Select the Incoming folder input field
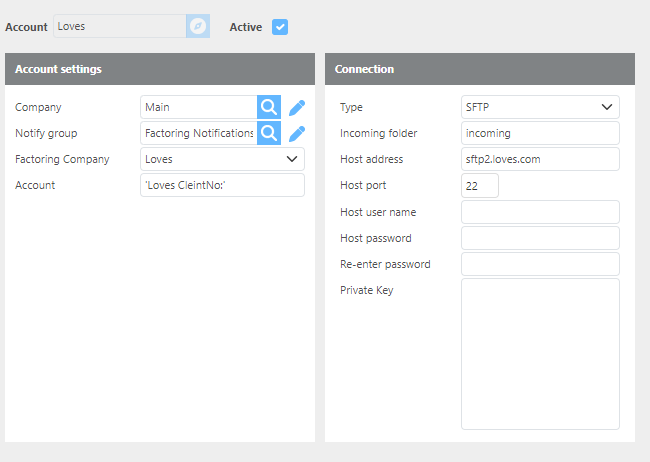This screenshot has width=650, height=462. pyautogui.click(x=539, y=133)
